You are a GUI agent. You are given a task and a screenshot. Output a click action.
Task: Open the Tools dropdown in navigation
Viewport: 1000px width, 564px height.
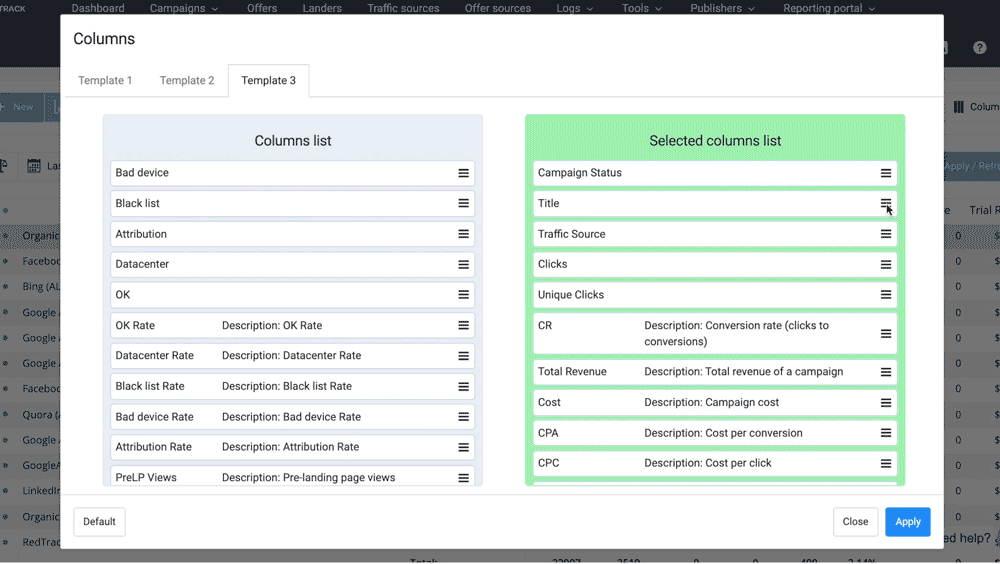point(642,8)
